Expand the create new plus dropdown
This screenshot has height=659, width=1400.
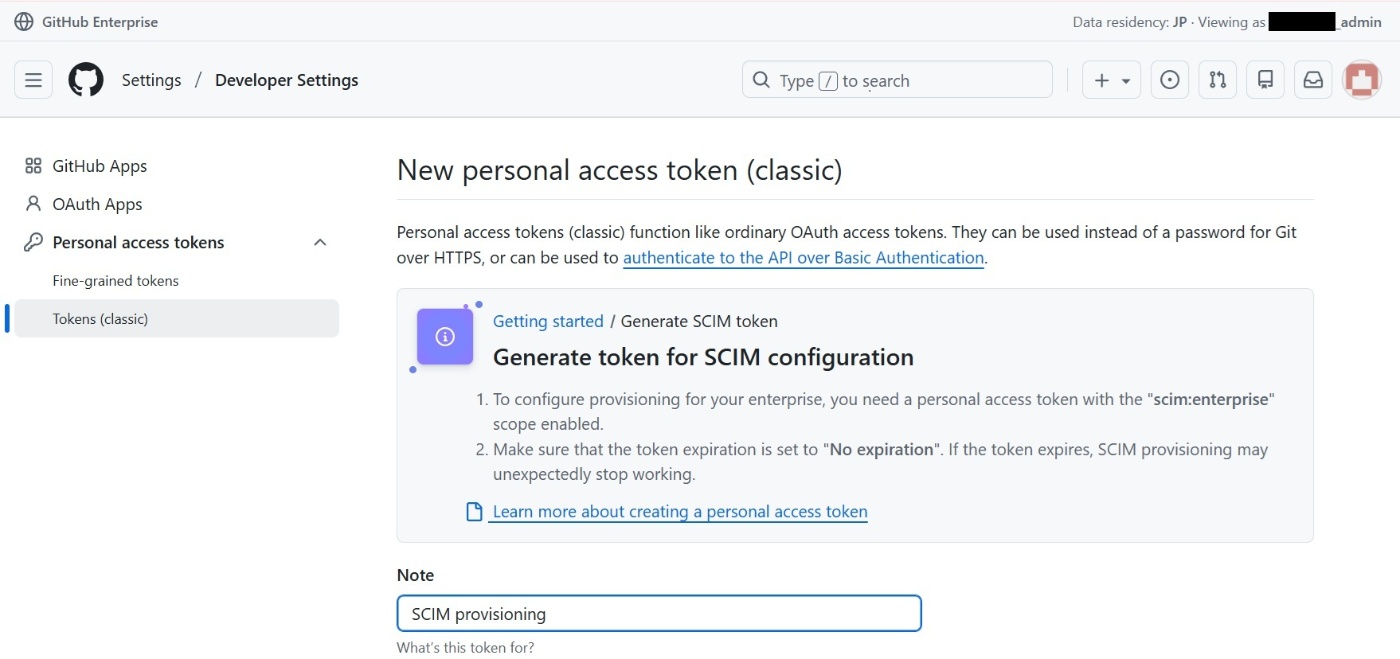pos(1111,80)
